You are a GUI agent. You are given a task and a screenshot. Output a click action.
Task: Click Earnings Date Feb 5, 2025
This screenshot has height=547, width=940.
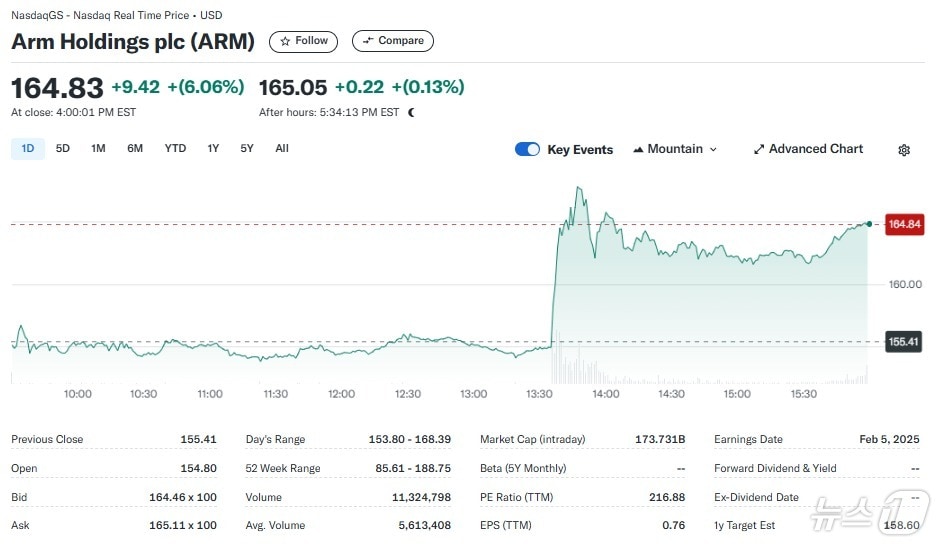pyautogui.click(x=889, y=439)
